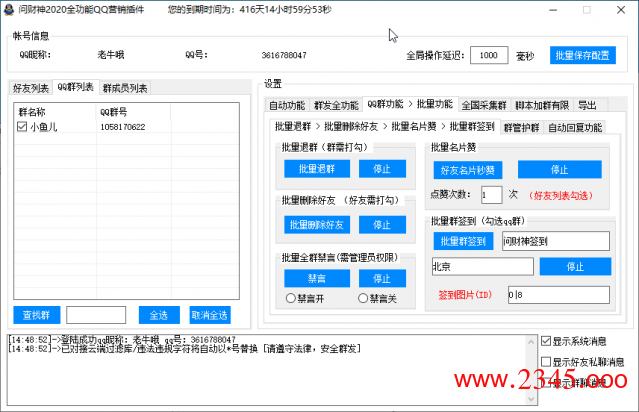
Task: Click the log scrollbar down arrow
Action: 531,399
